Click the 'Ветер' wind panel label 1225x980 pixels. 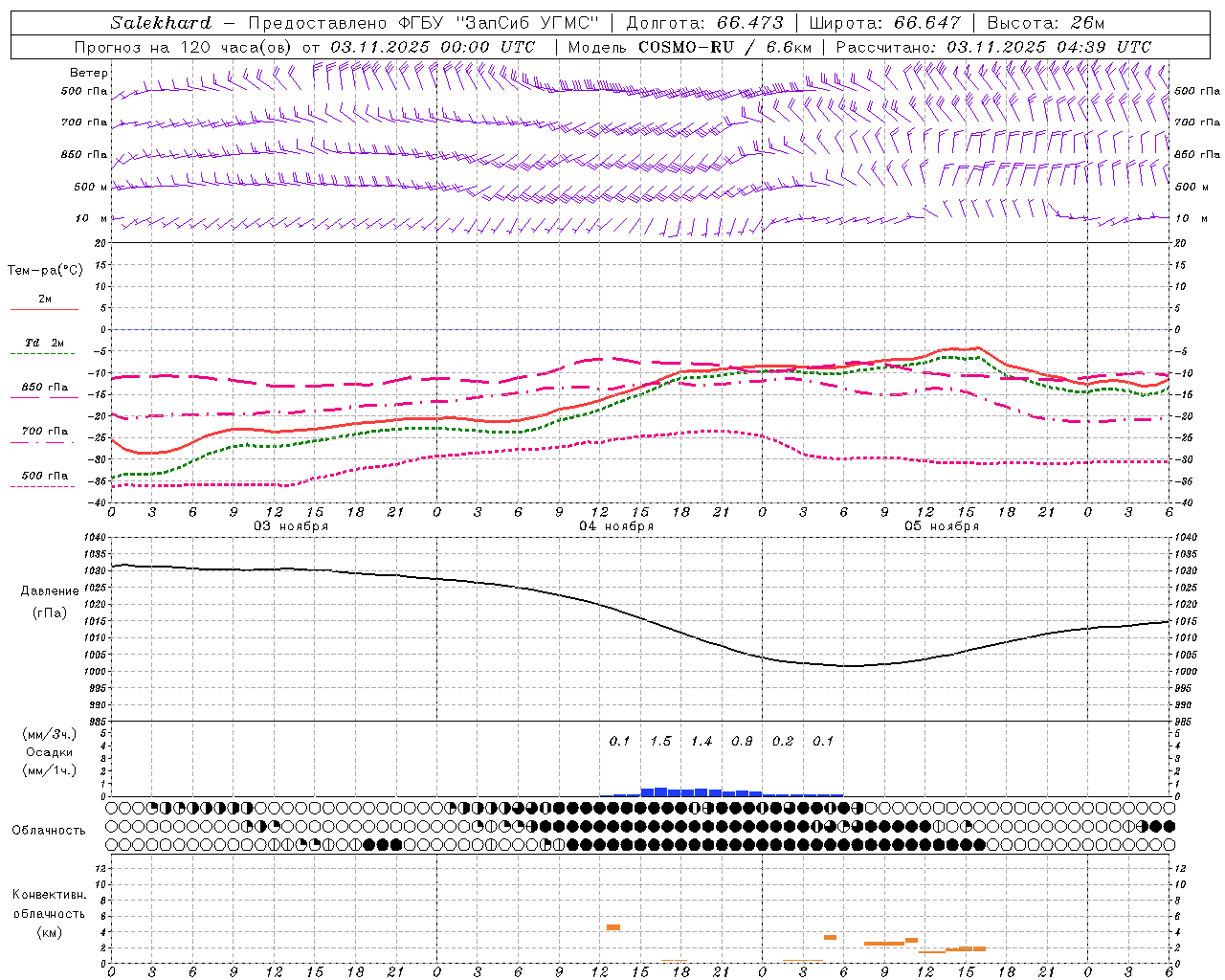pyautogui.click(x=89, y=73)
